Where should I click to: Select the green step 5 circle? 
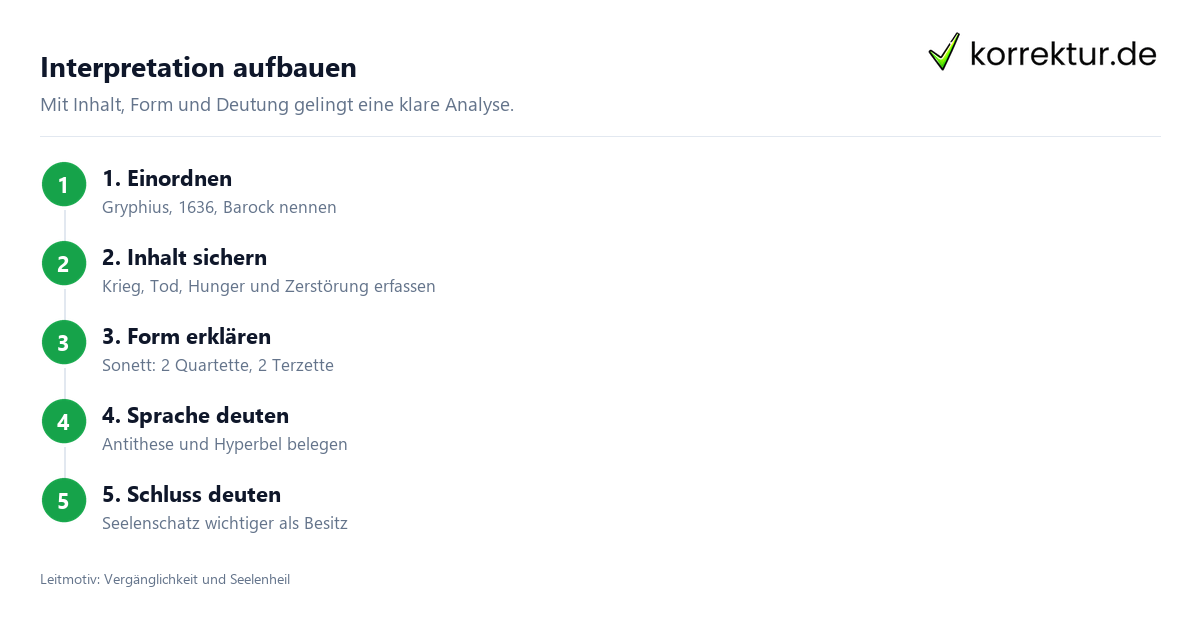tap(64, 500)
